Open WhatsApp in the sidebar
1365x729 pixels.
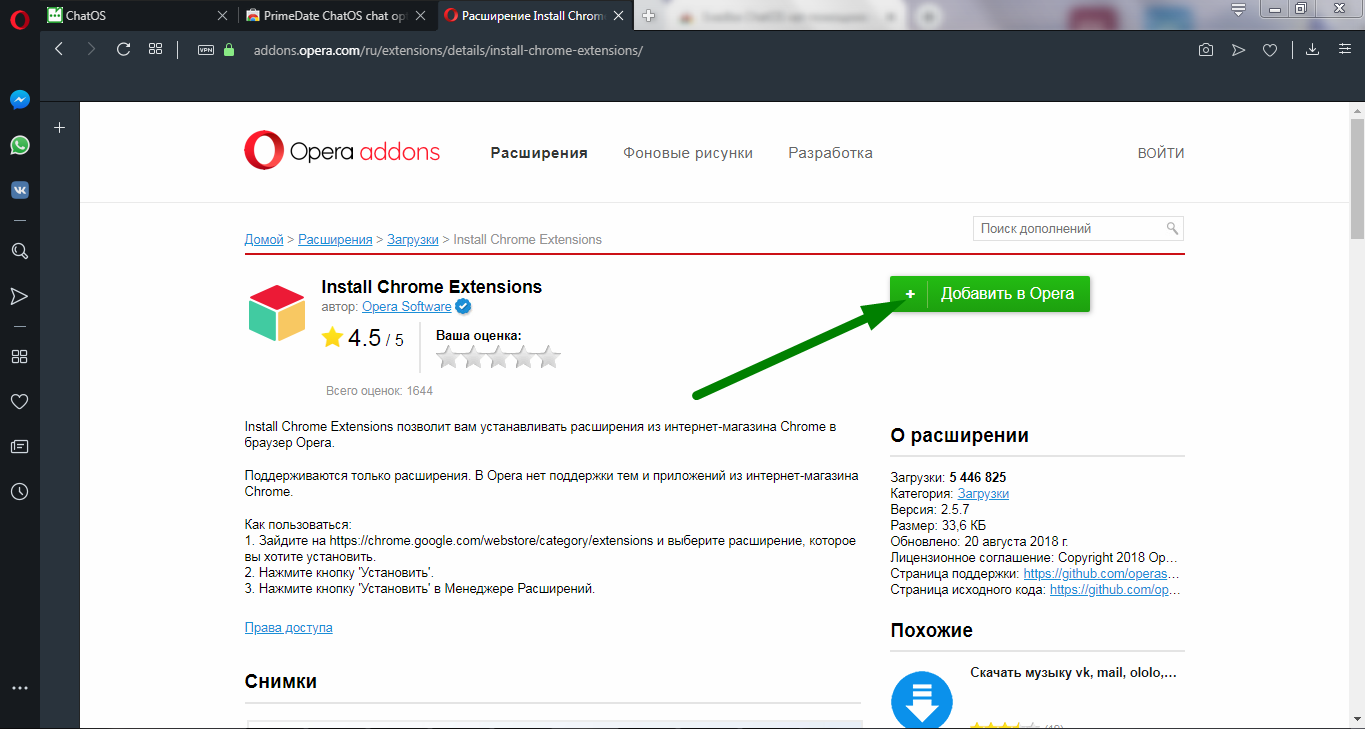point(19,145)
